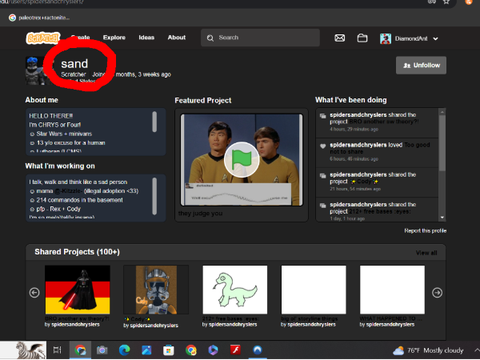Click the green flag on featured project
The width and height of the screenshot is (480, 360).
click(242, 159)
